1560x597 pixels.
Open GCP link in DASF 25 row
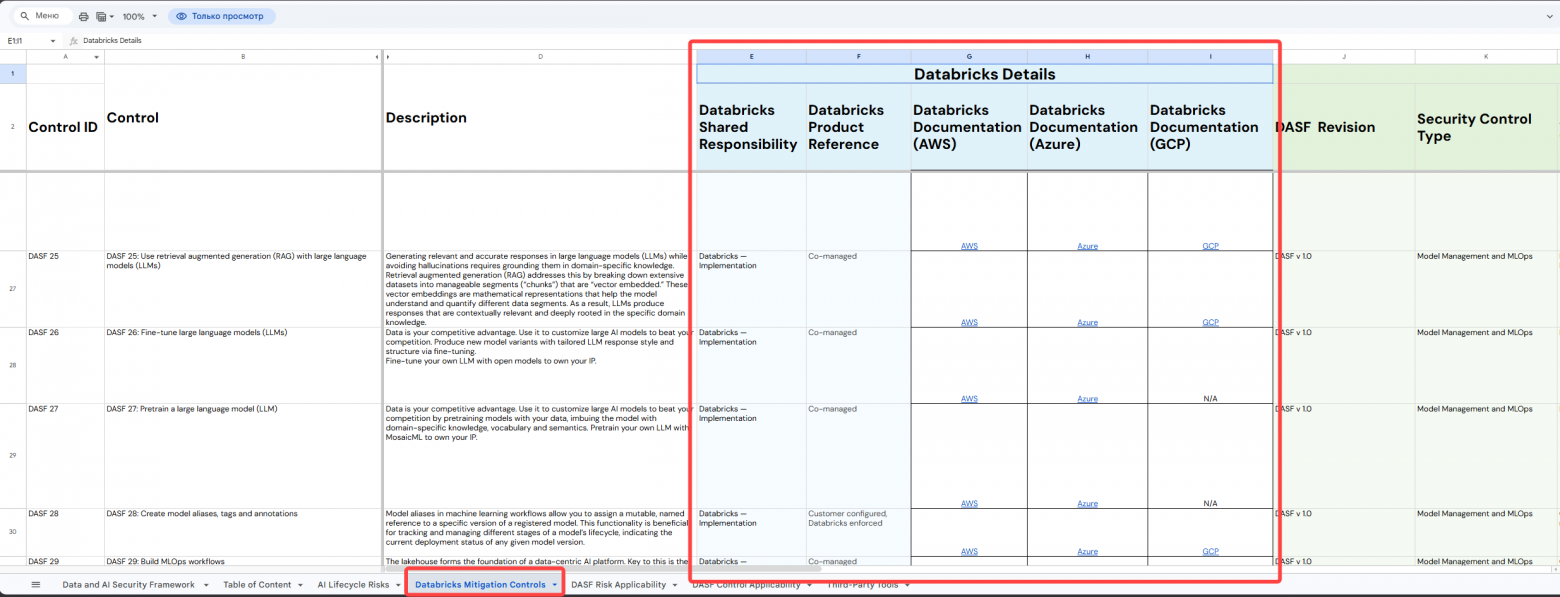[x=1210, y=322]
